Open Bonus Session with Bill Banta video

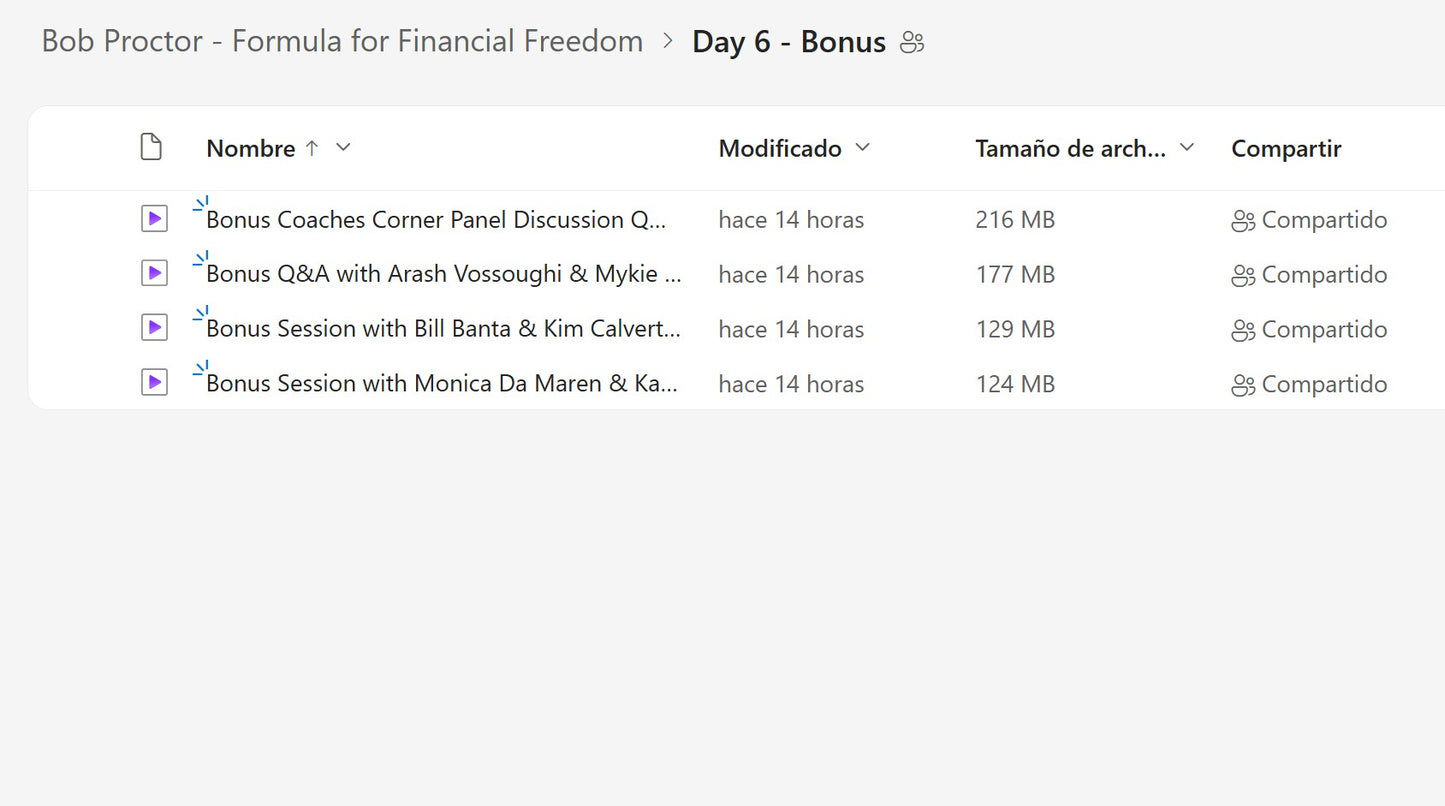pos(443,329)
